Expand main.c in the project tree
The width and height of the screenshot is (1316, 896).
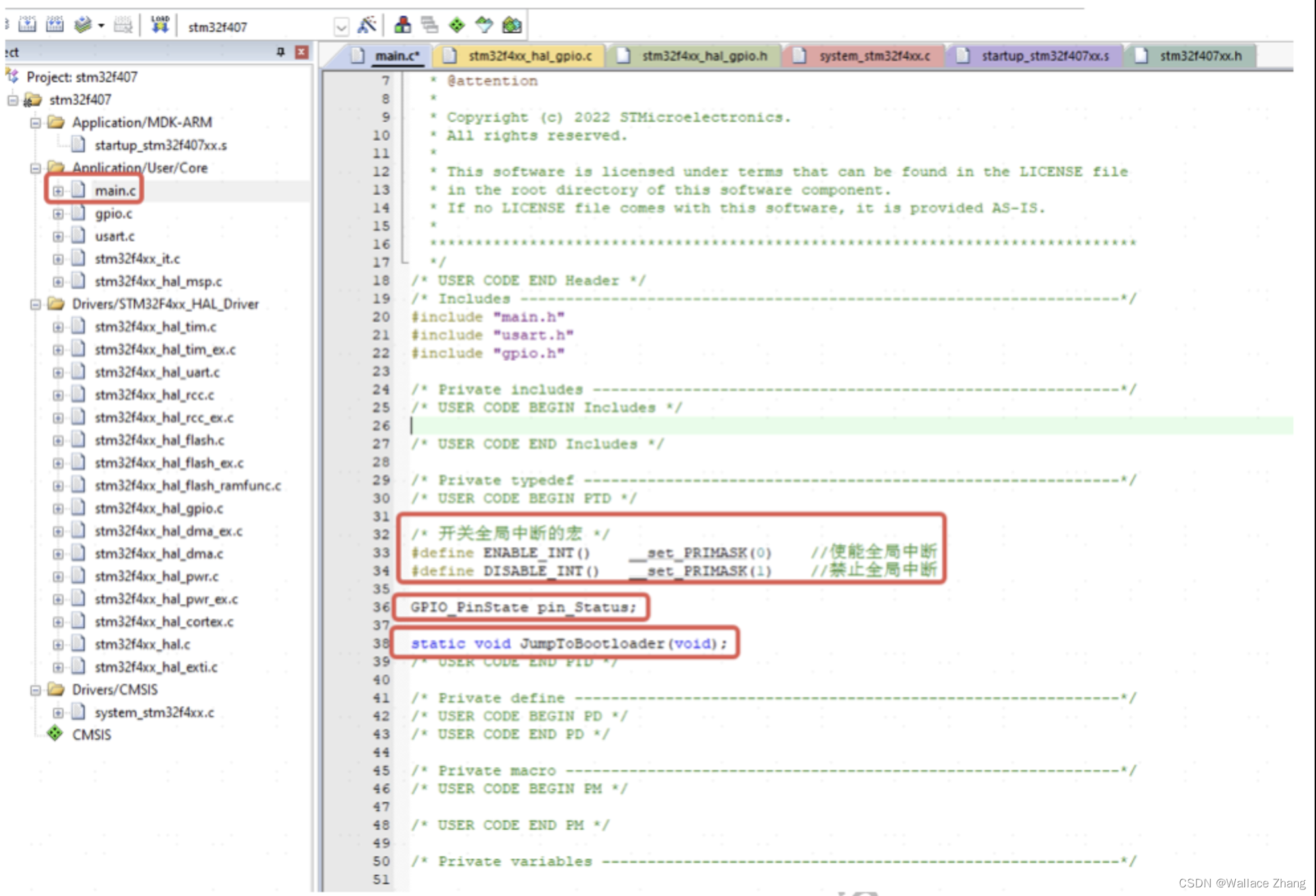(58, 191)
